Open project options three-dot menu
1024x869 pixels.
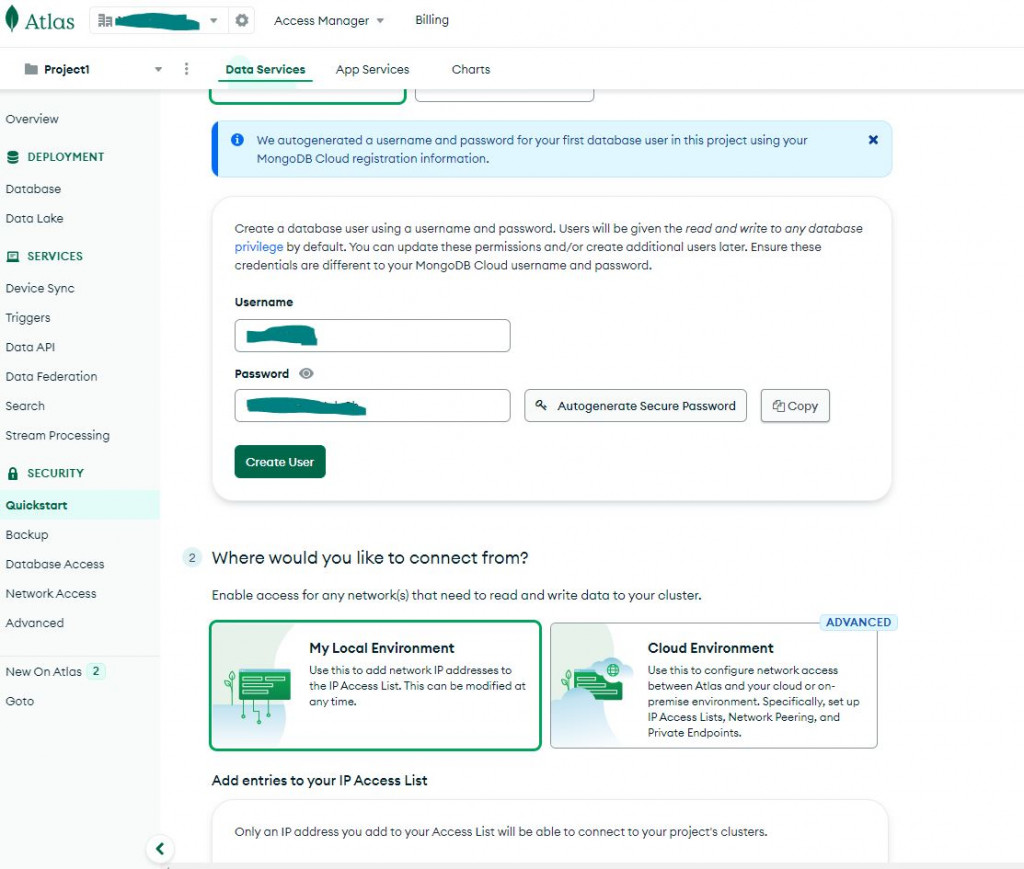186,69
